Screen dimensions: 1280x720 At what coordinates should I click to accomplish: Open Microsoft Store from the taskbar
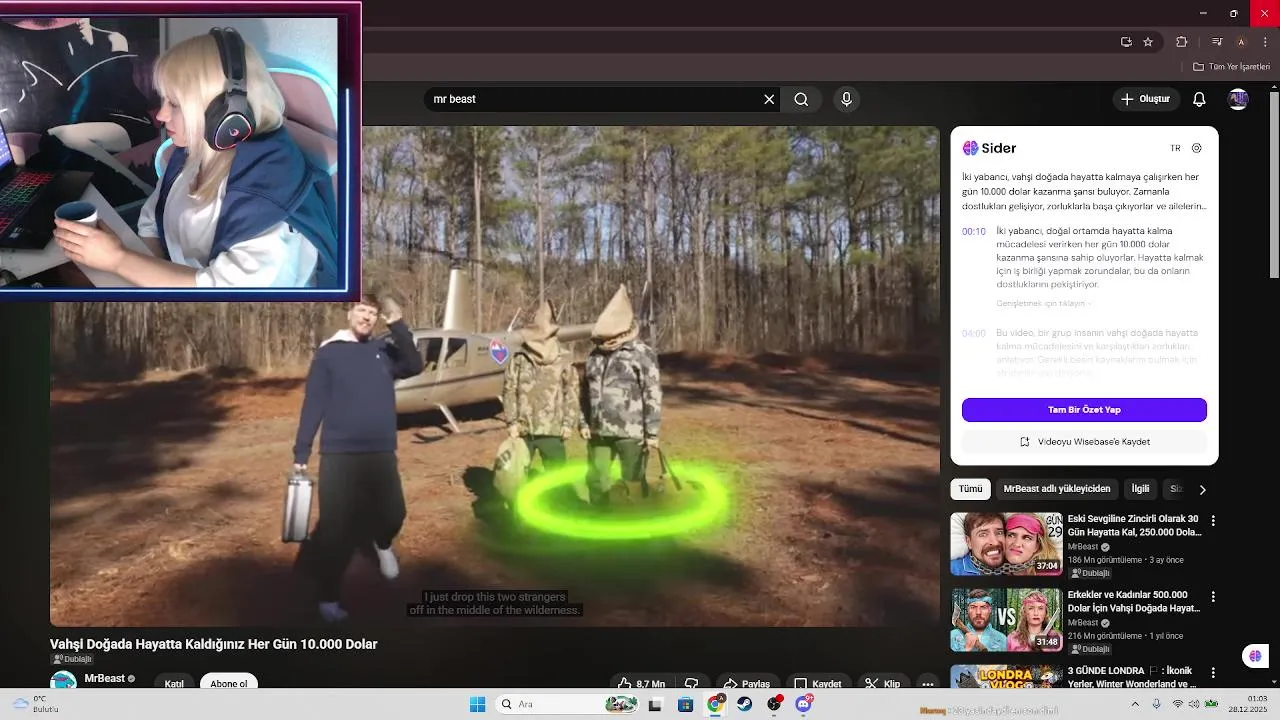tap(685, 704)
